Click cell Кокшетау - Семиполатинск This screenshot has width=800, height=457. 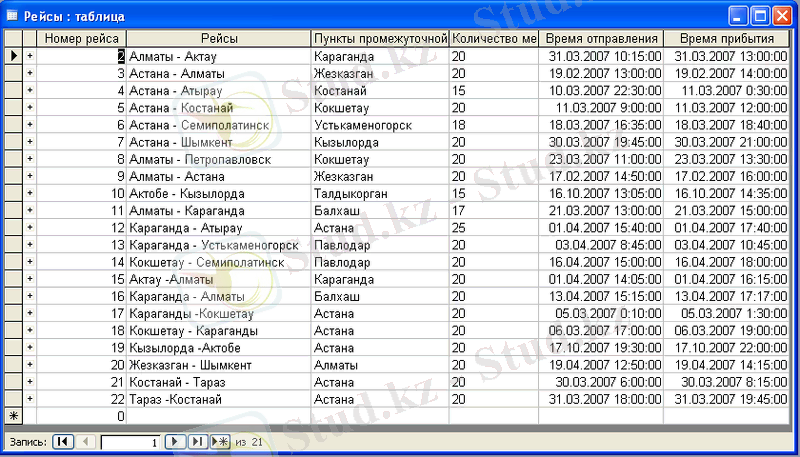[219, 262]
